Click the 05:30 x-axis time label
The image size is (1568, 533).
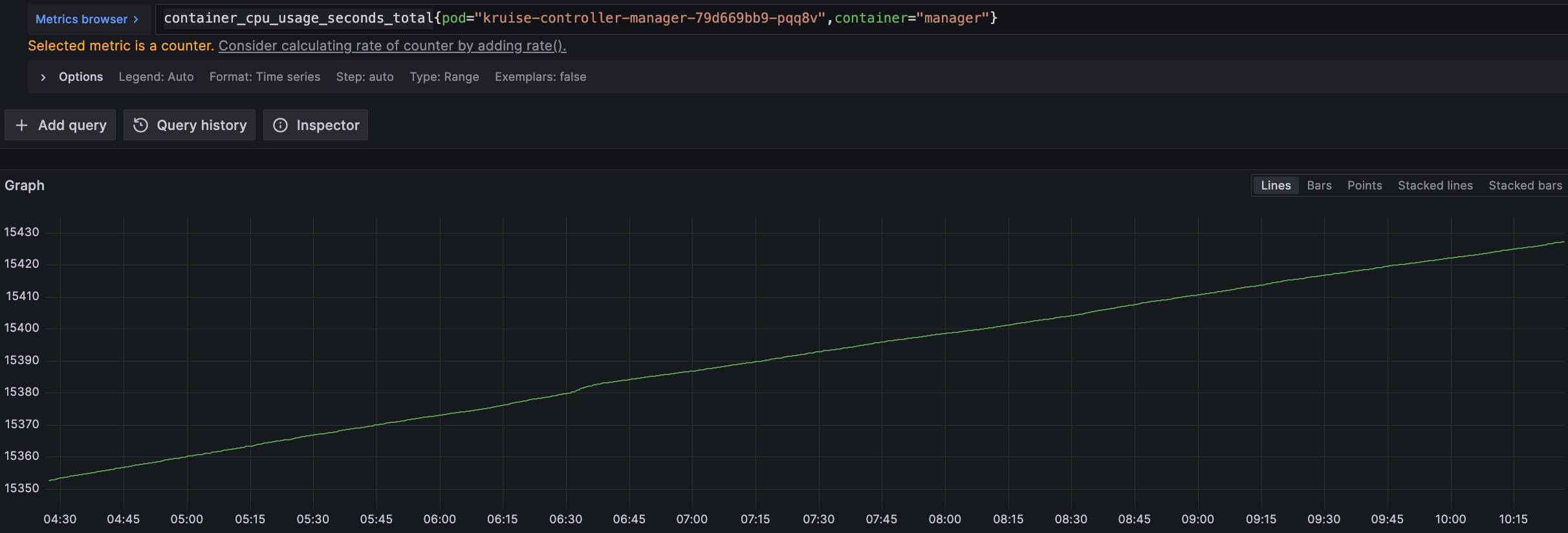[313, 519]
